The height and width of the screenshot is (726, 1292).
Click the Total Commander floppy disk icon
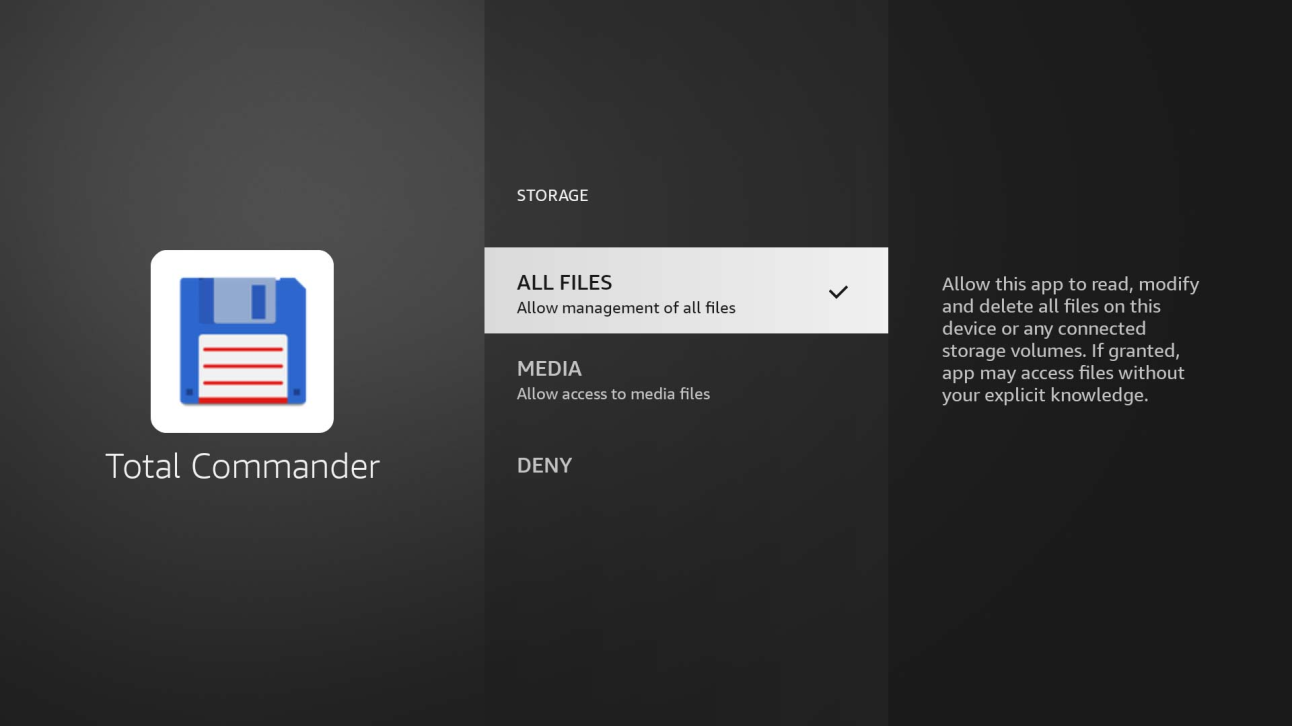tap(242, 341)
